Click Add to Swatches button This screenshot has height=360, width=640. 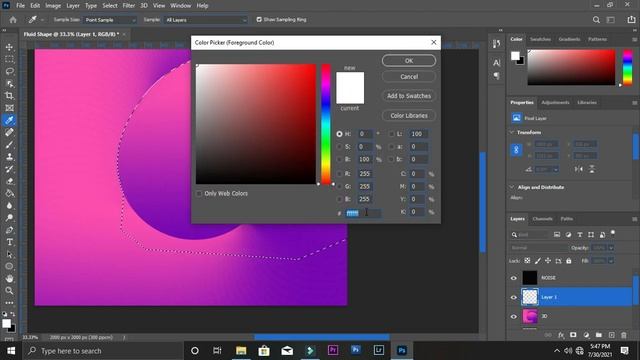click(409, 96)
